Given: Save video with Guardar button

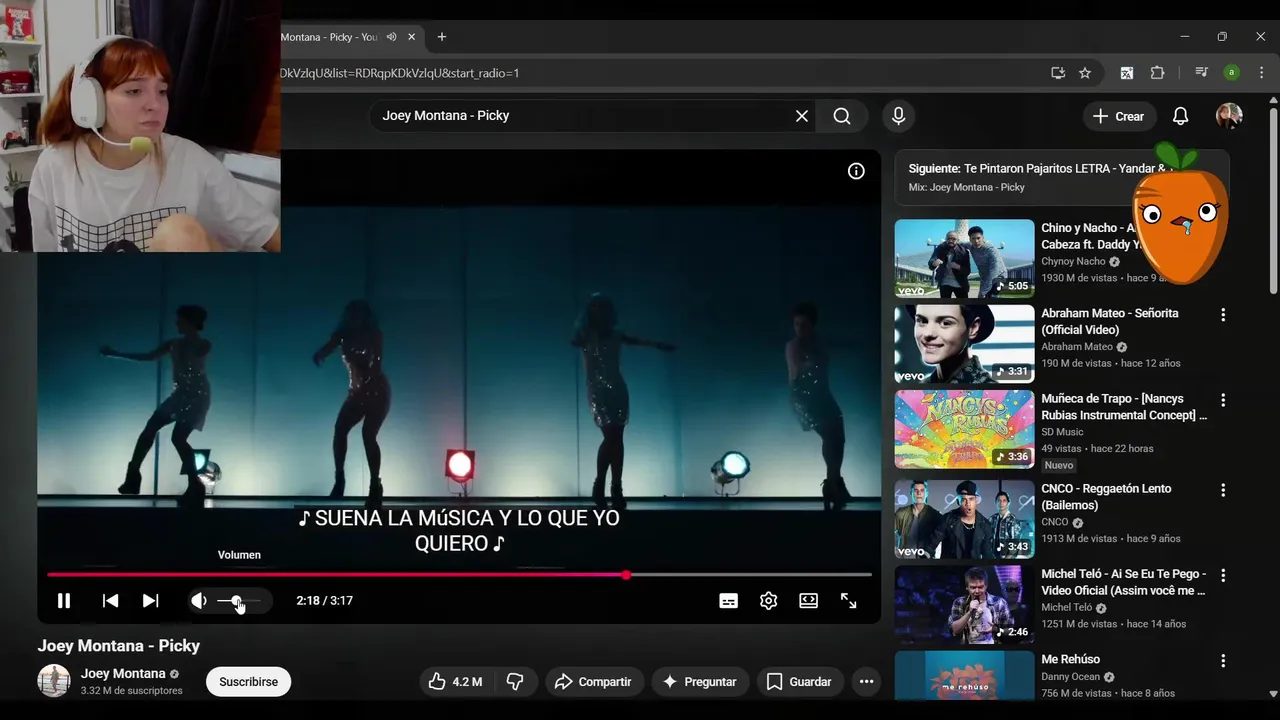Looking at the screenshot, I should (x=799, y=682).
